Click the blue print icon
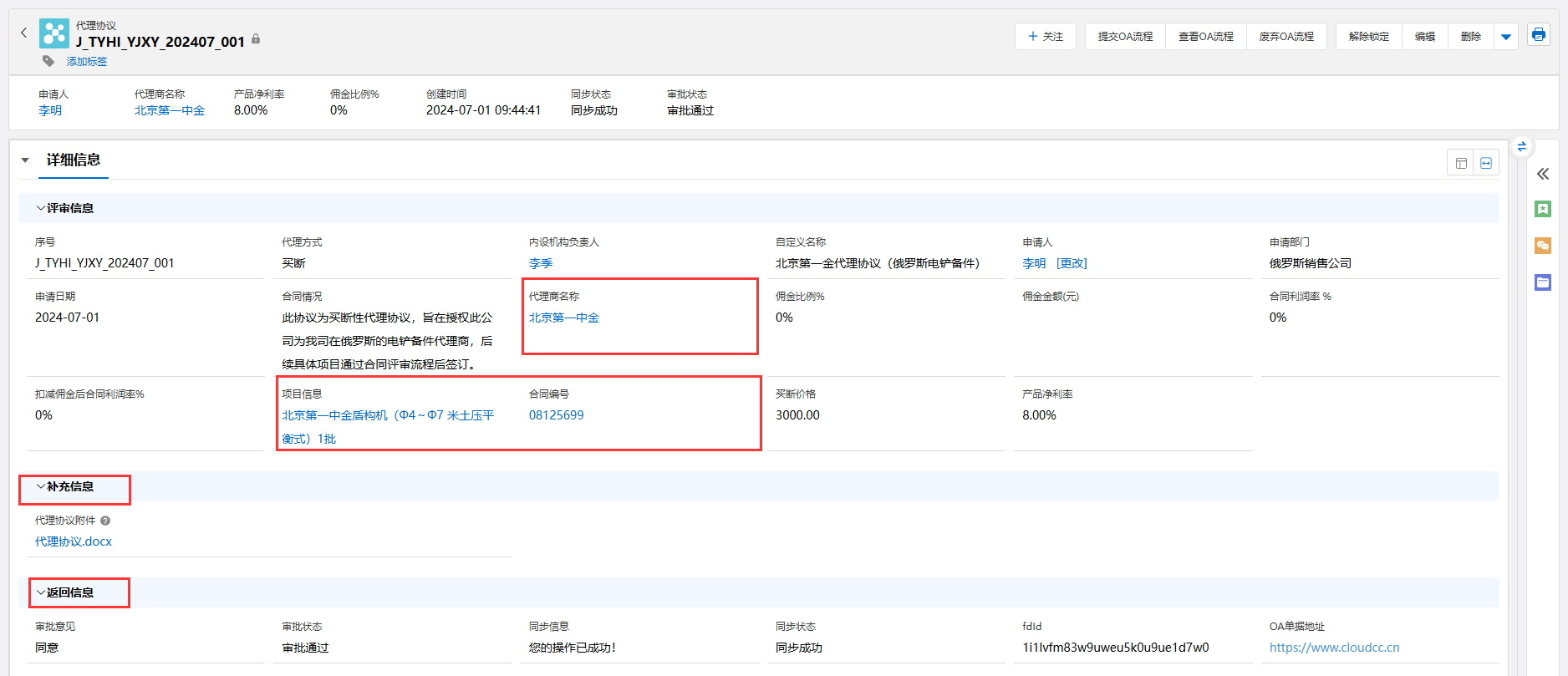 (1538, 35)
